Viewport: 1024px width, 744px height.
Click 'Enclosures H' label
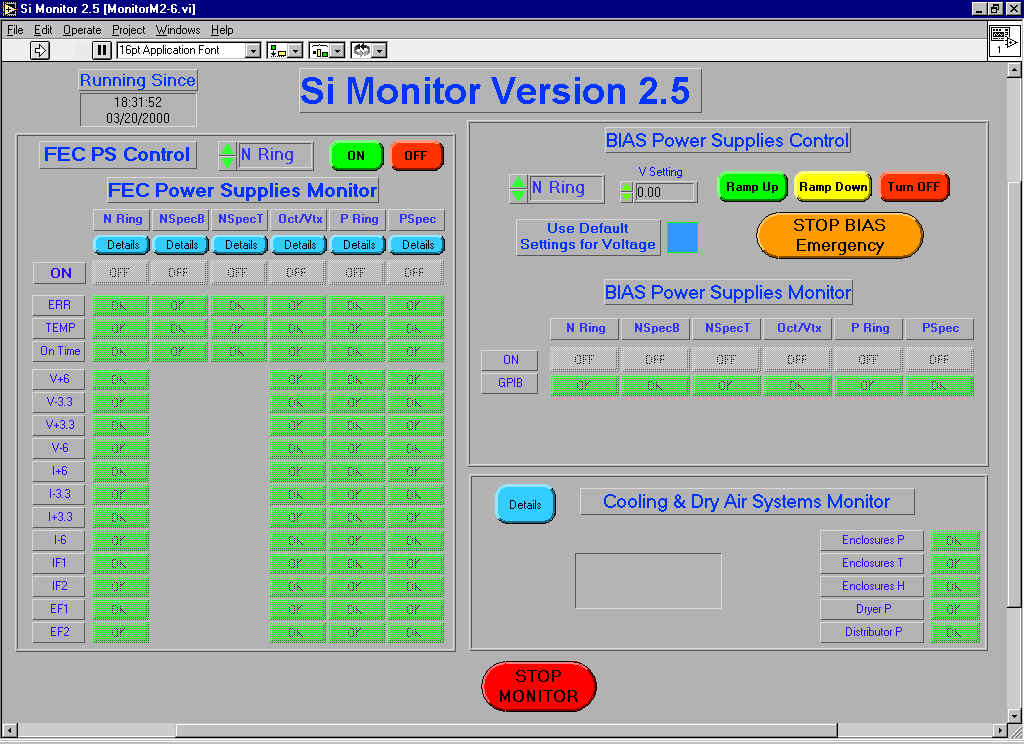pyautogui.click(x=872, y=586)
